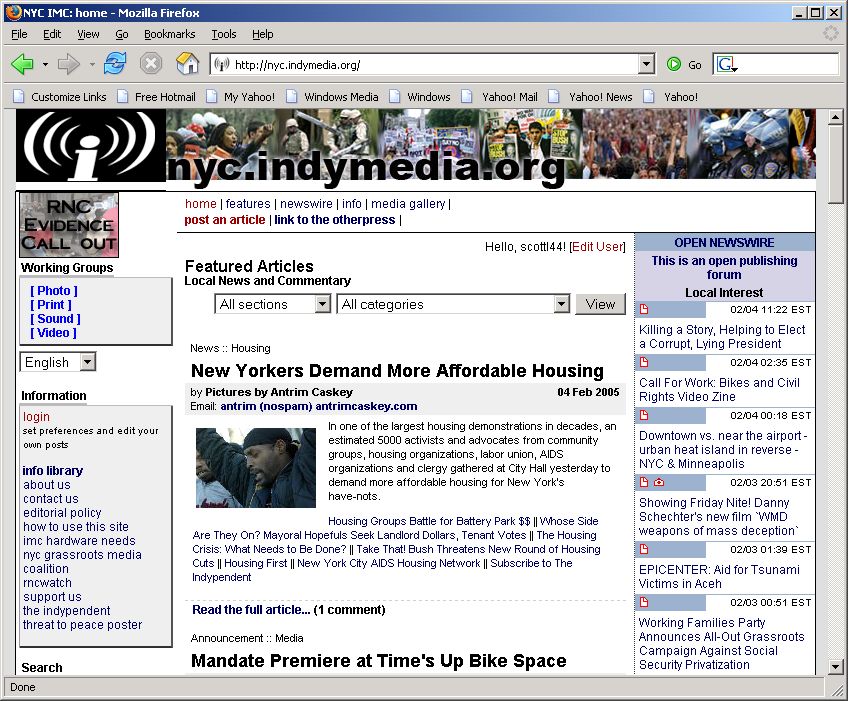Click the Forward navigation arrow

tap(68, 64)
